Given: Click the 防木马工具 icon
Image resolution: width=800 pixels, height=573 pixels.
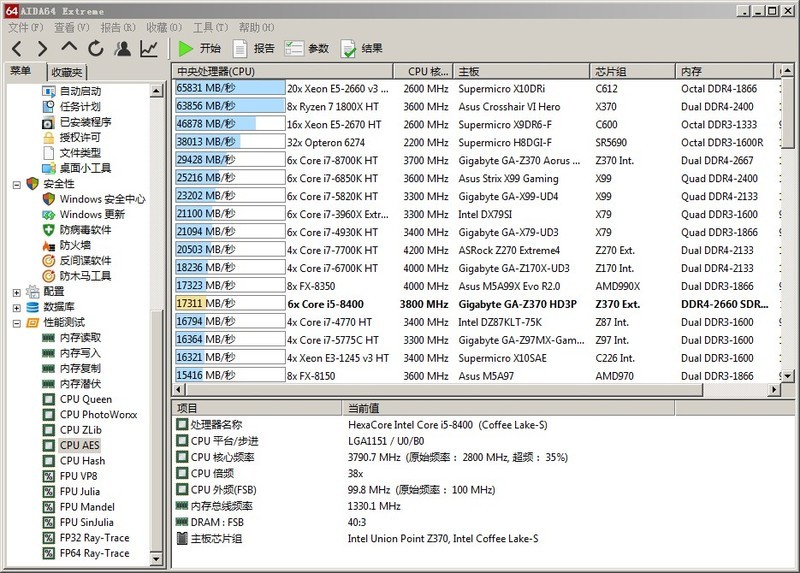Looking at the screenshot, I should tap(48, 276).
